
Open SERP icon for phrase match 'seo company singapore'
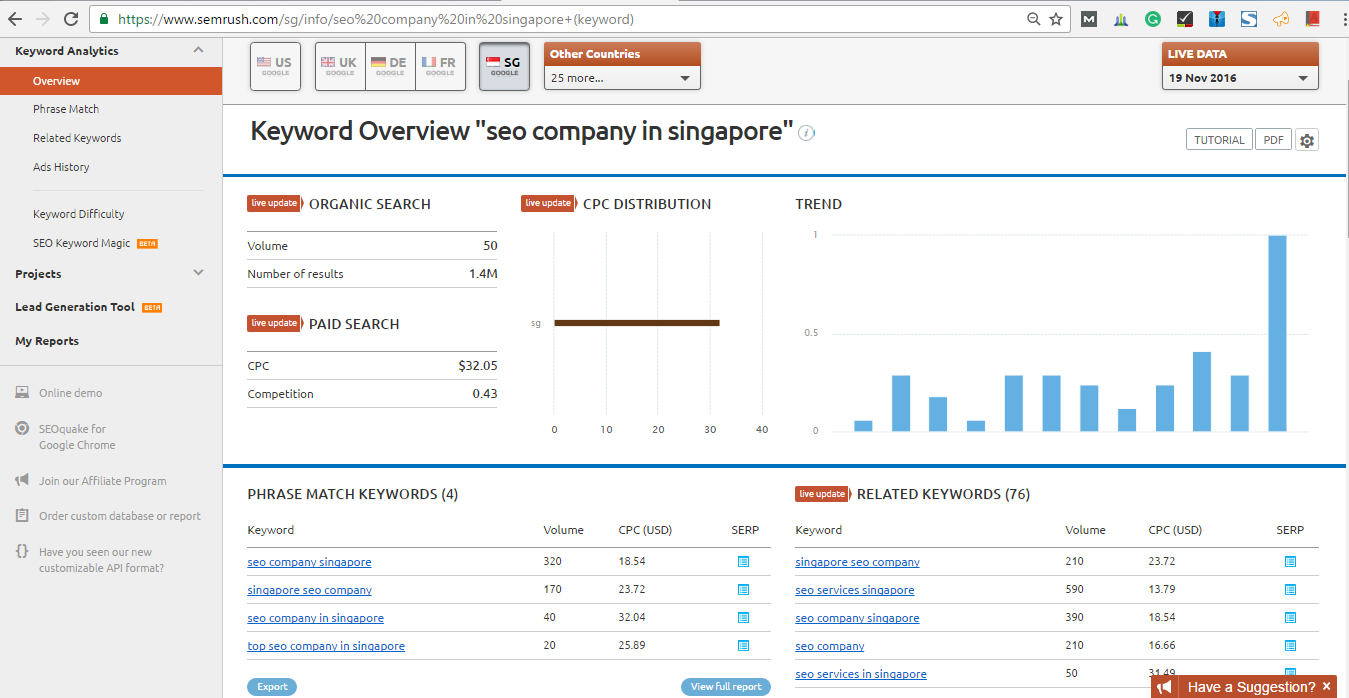743,562
